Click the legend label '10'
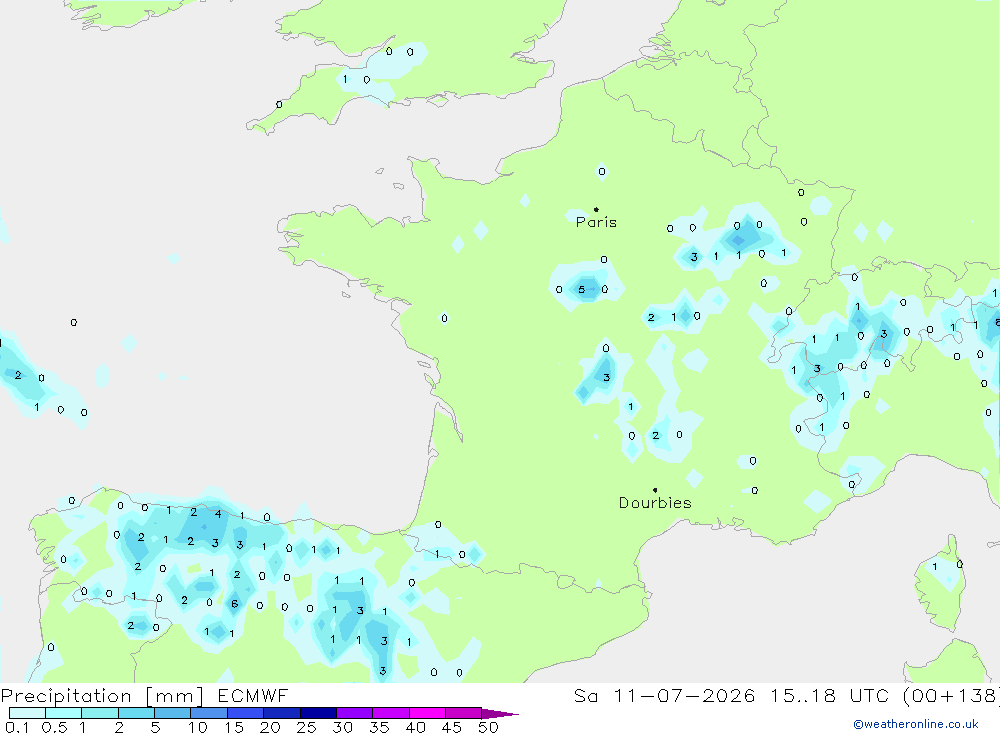Viewport: 1000px width, 733px height. [198, 727]
